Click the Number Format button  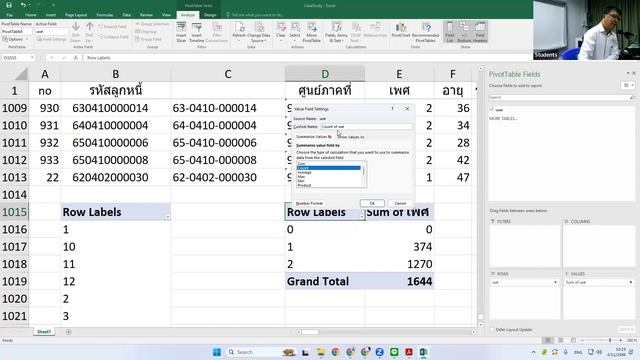(309, 203)
